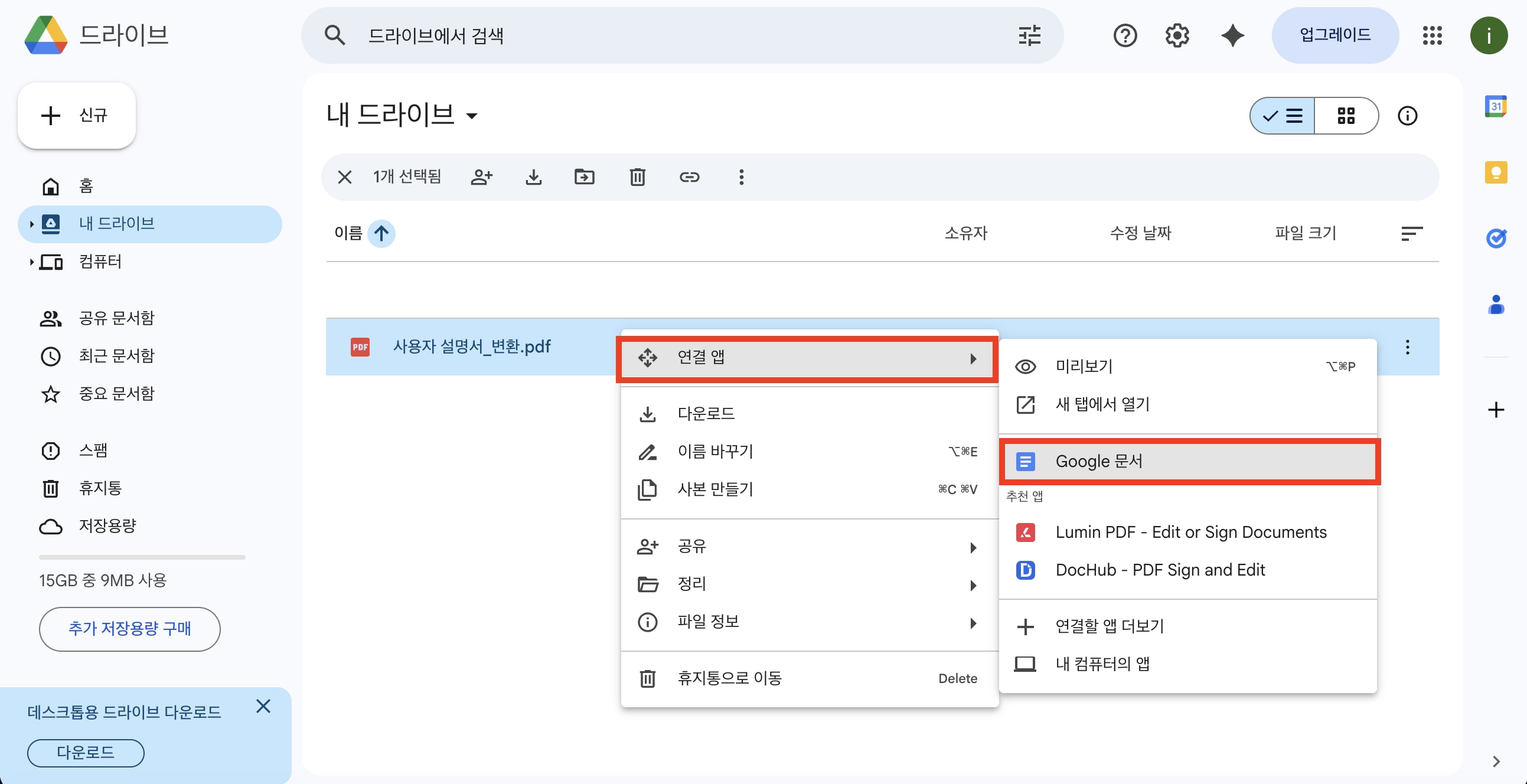The width and height of the screenshot is (1527, 784).
Task: Click the share person-plus toolbar icon
Action: click(x=481, y=177)
